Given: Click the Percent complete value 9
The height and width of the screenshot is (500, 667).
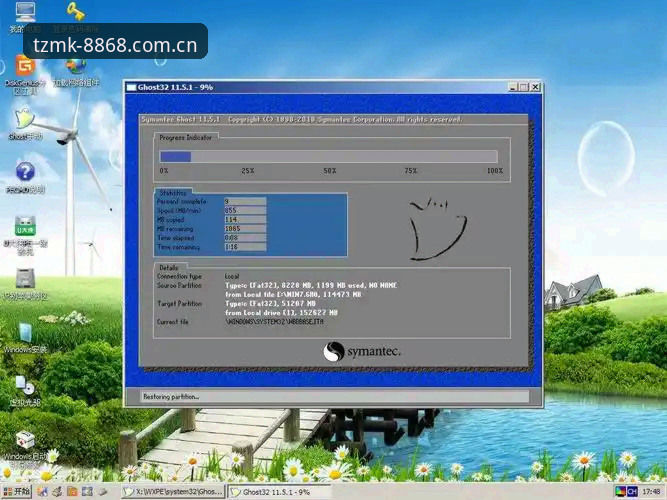Looking at the screenshot, I should point(245,201).
